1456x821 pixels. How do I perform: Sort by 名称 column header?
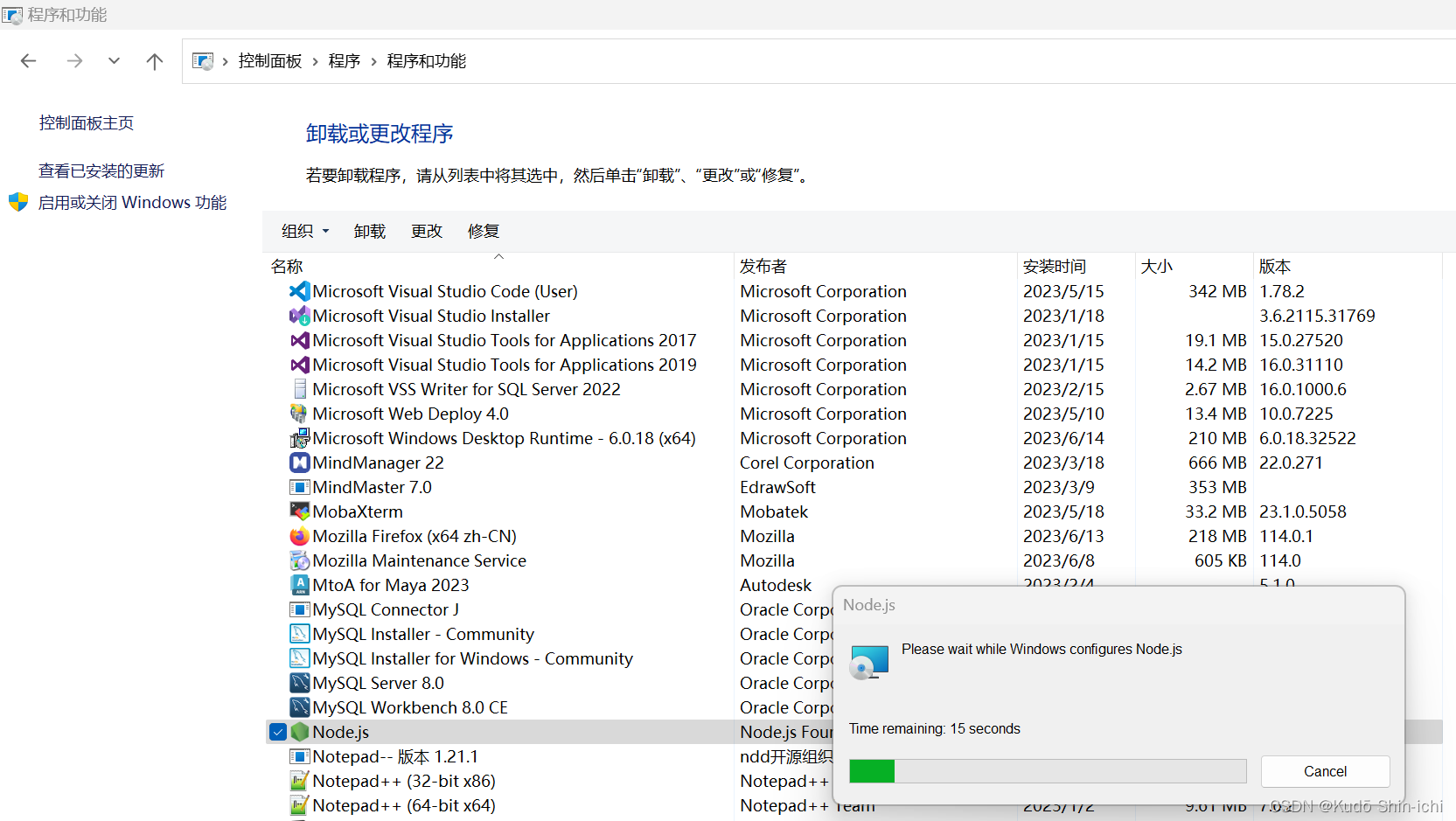(x=498, y=266)
